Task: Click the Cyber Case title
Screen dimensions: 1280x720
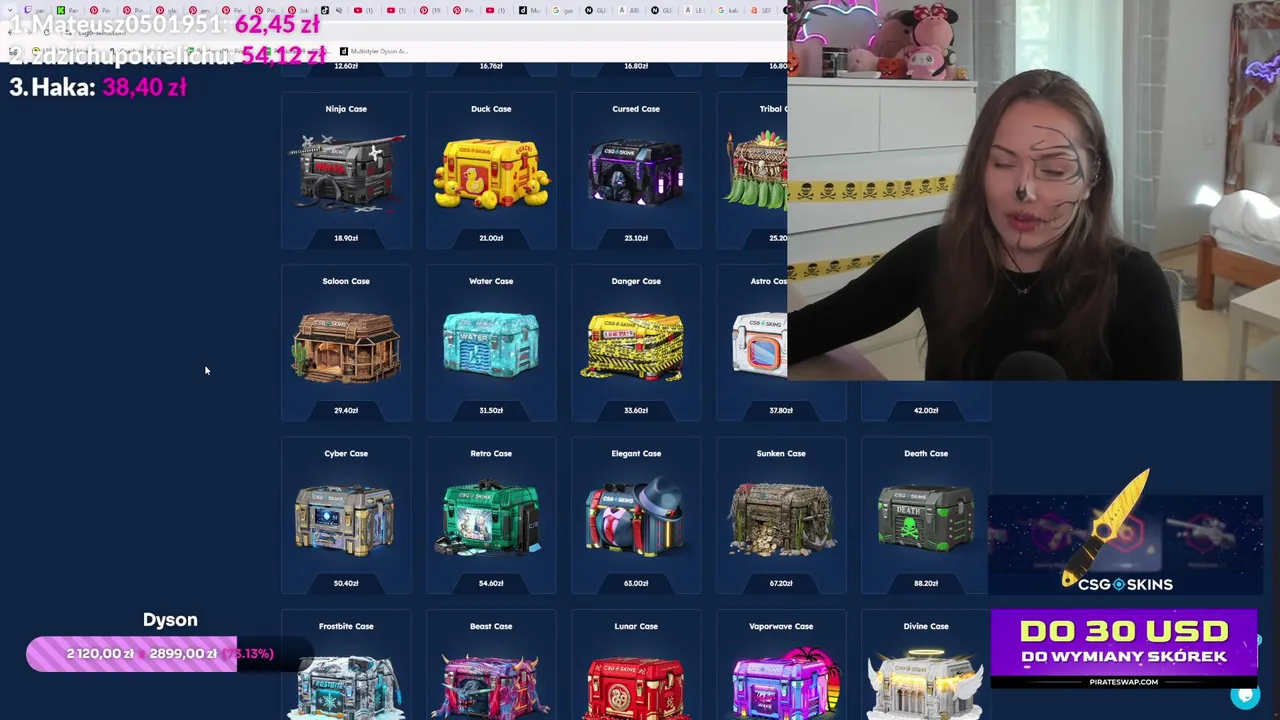Action: pos(346,454)
